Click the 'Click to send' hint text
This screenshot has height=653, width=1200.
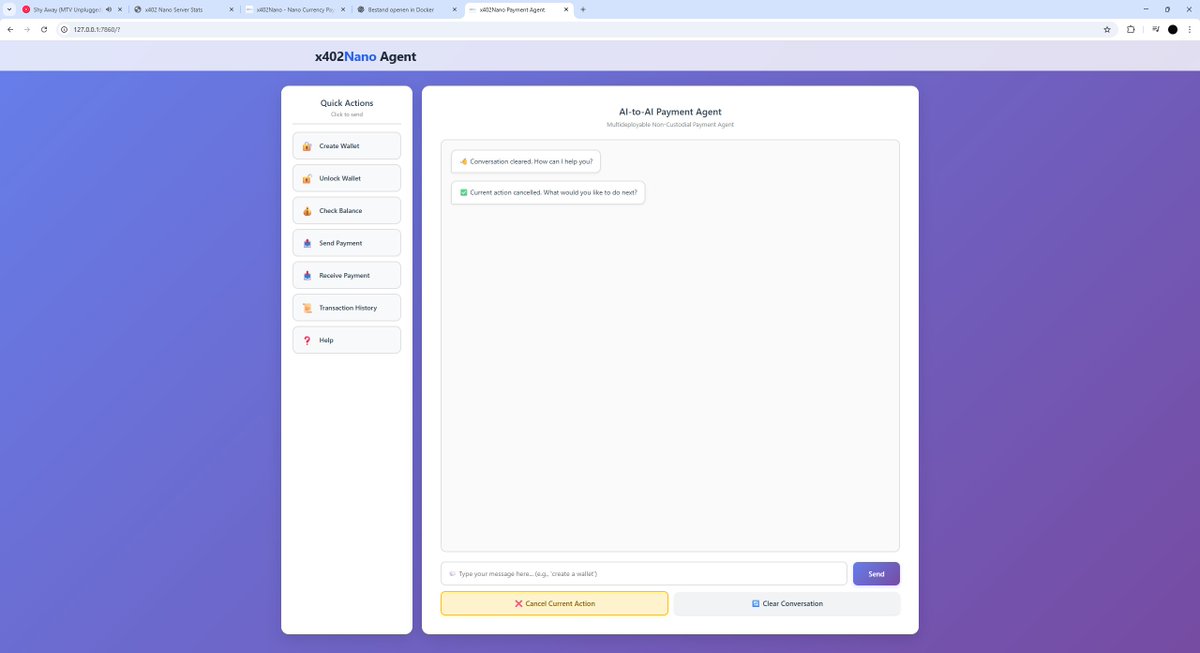[346, 115]
